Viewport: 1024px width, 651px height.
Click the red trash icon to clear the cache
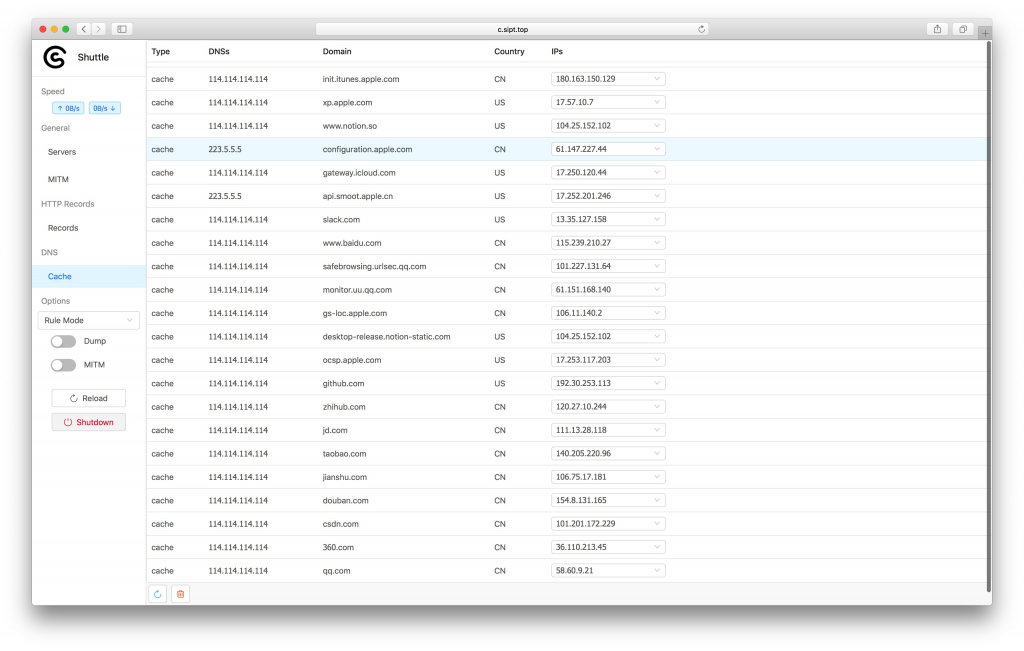click(x=180, y=594)
